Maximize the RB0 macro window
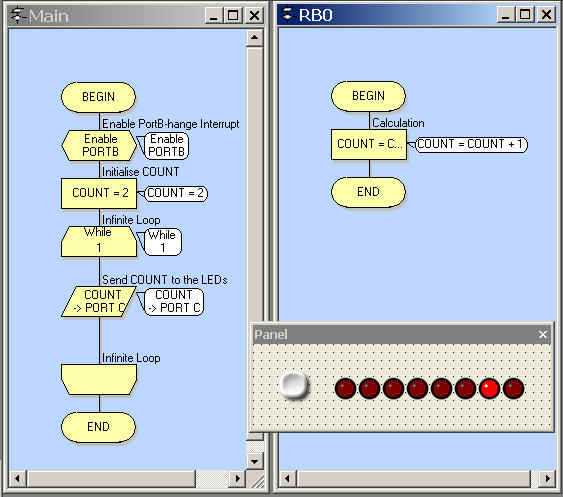Screen dimensions: 563x497 click(525, 15)
